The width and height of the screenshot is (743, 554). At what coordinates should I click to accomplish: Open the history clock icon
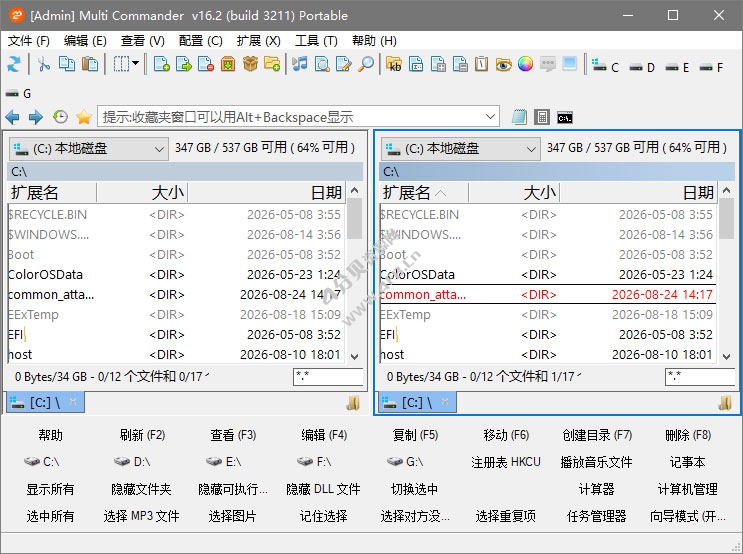[60, 117]
